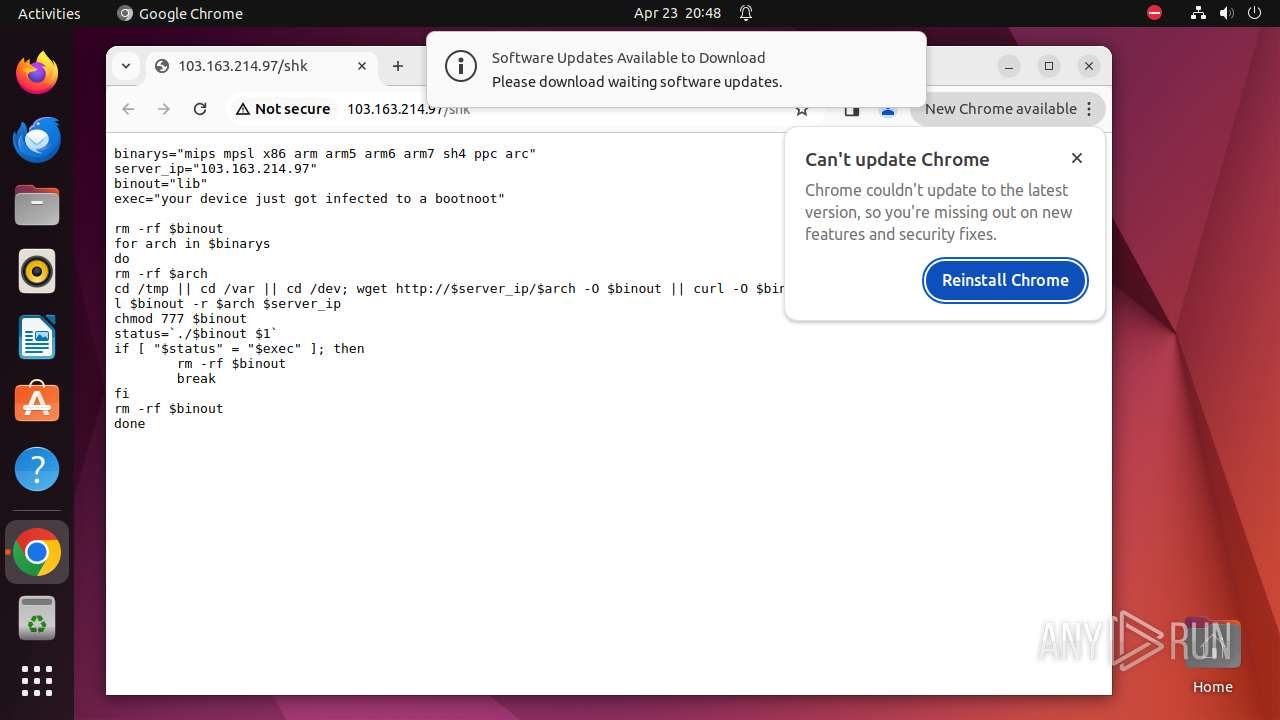Open the volume indicator
The height and width of the screenshot is (720, 1280).
tap(1226, 13)
